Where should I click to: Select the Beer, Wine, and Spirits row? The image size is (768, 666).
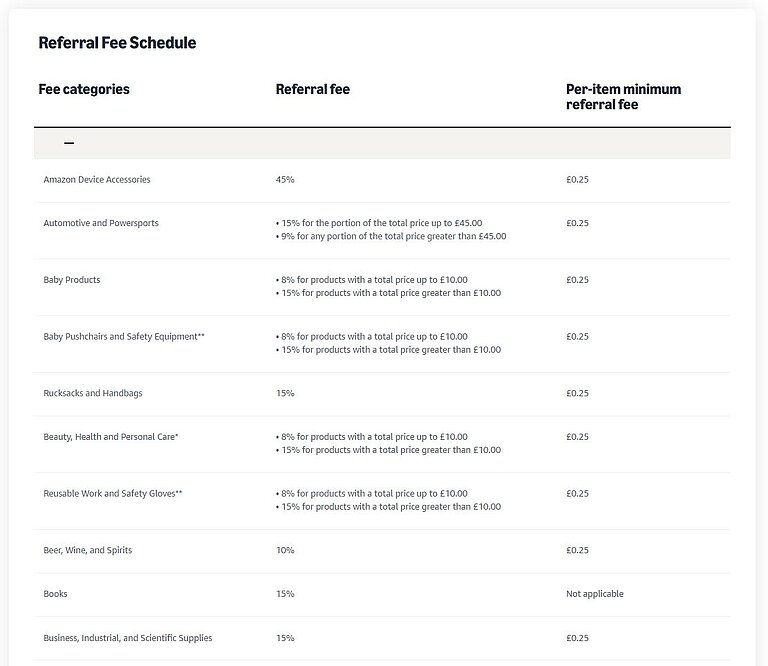88,550
